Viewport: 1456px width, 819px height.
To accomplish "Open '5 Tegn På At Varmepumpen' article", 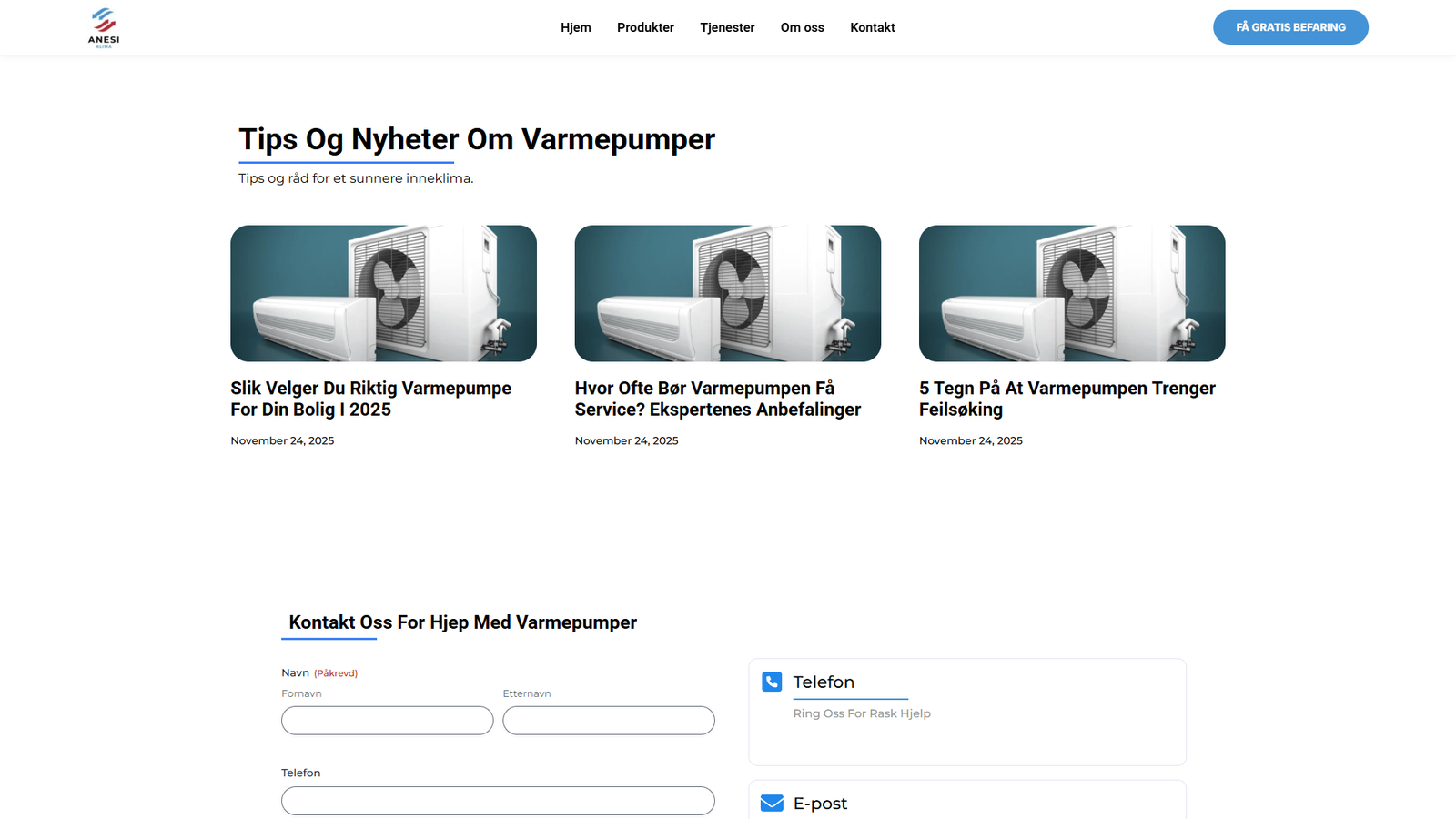I will [x=1067, y=399].
